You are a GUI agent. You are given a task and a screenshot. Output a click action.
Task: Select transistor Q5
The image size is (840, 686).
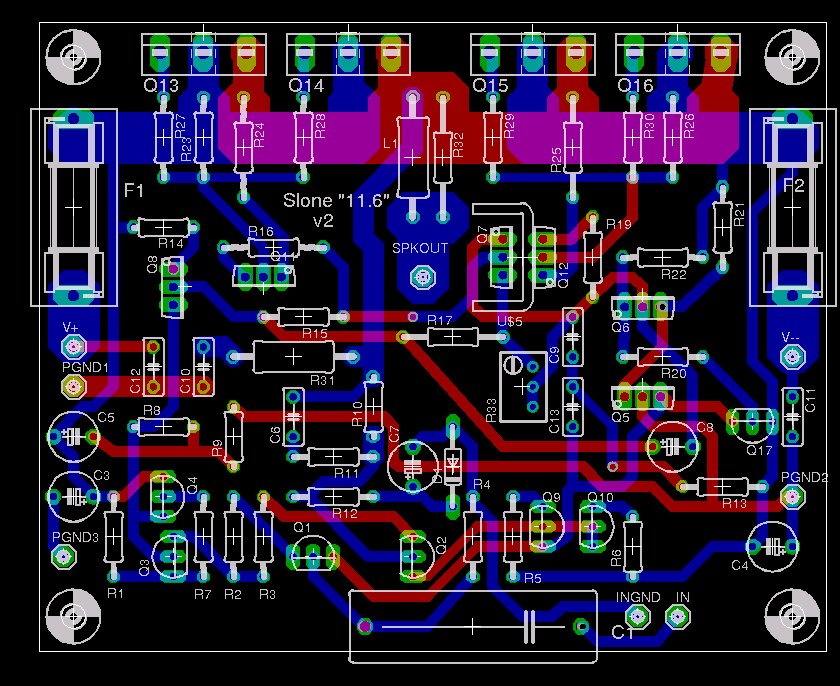point(642,397)
